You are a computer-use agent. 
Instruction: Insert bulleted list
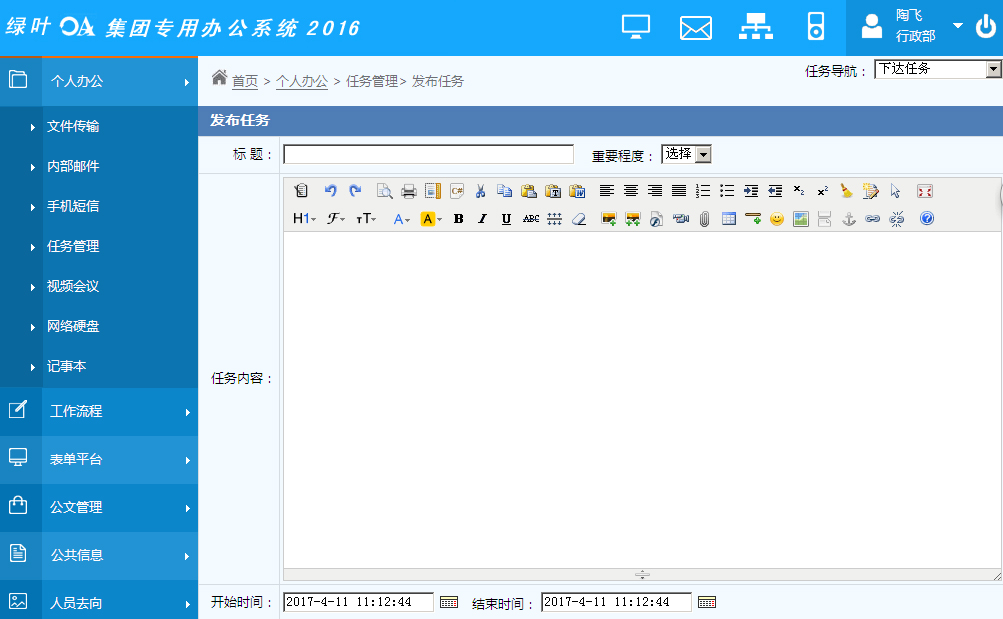(727, 191)
